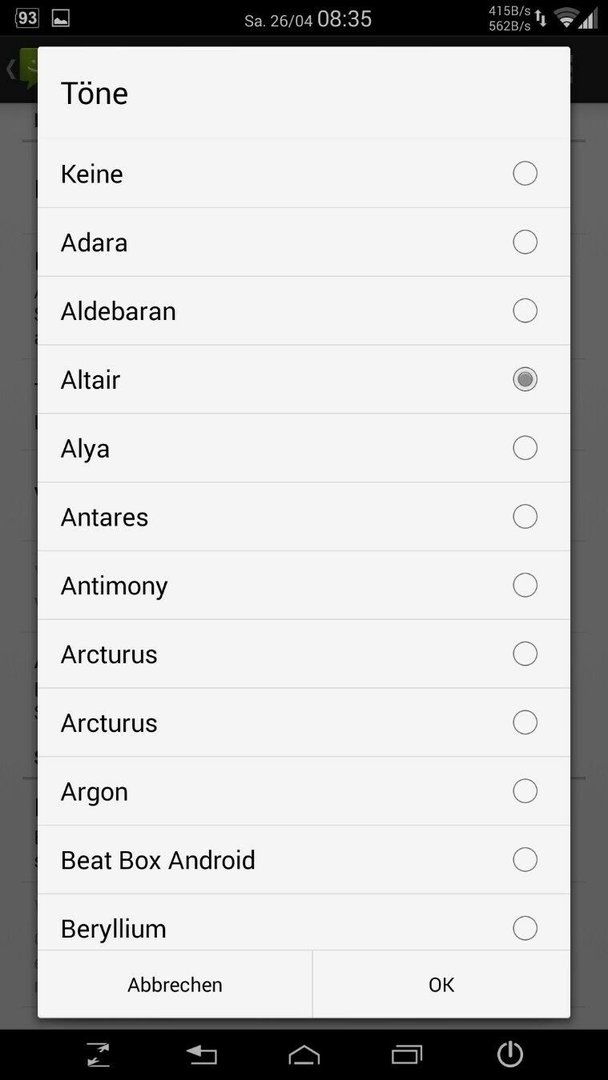Image resolution: width=608 pixels, height=1080 pixels.
Task: Choose the Alya tone option
Action: point(304,448)
